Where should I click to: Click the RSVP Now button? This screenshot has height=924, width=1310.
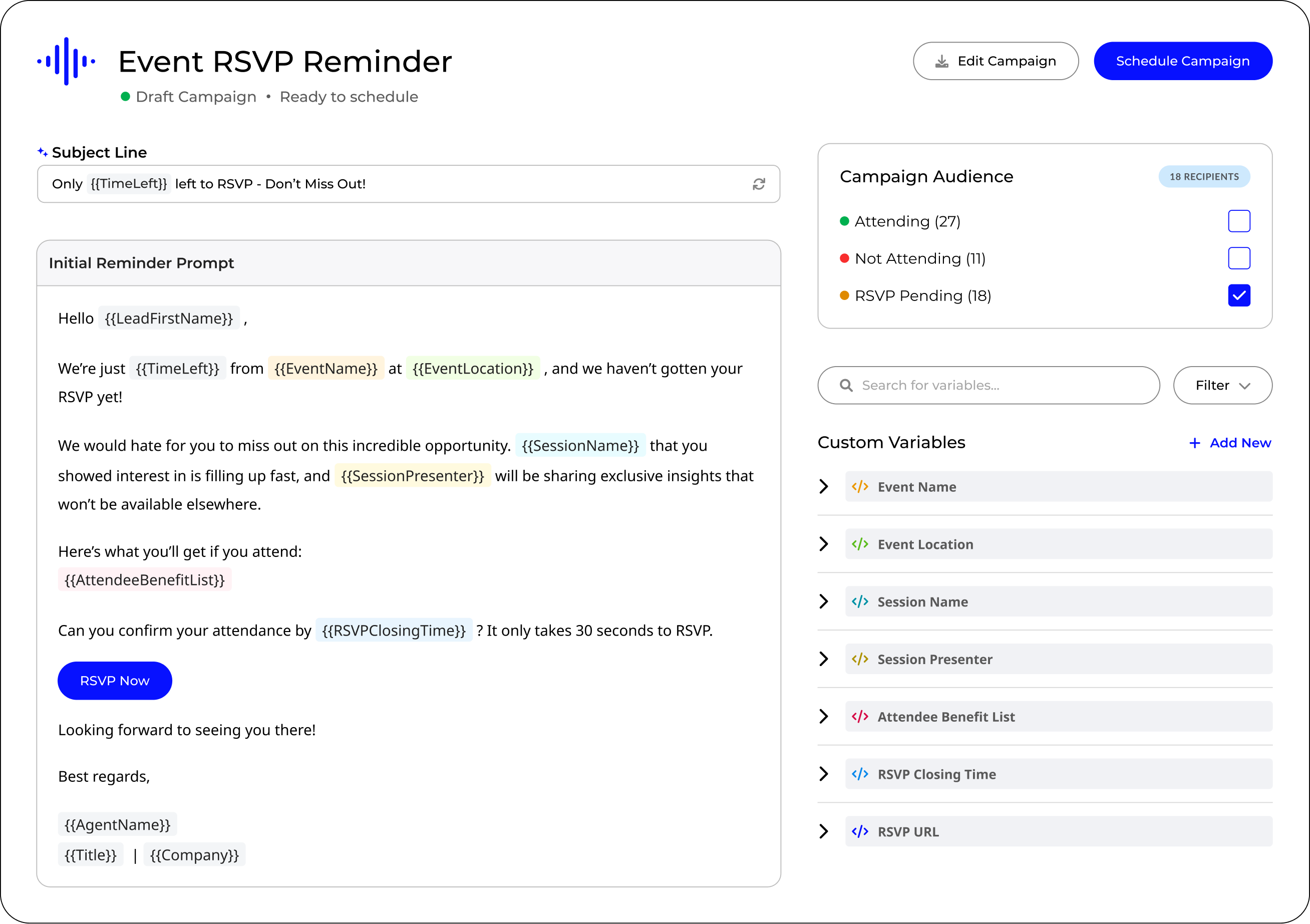[x=115, y=681]
